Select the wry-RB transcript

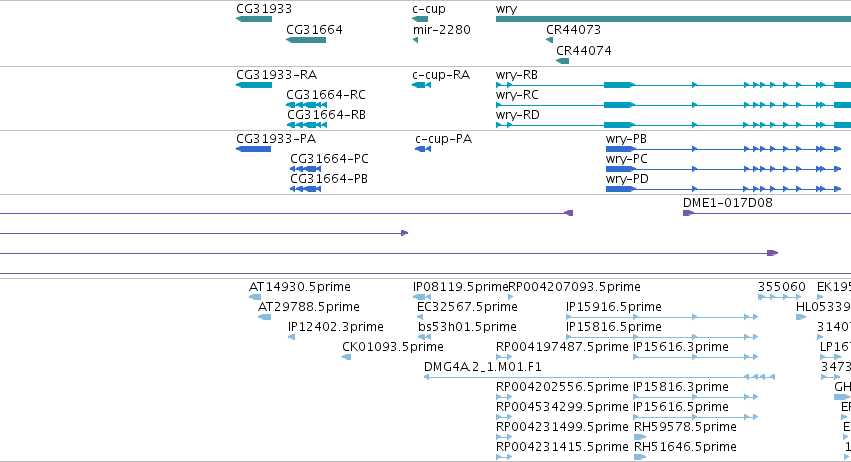(673, 85)
